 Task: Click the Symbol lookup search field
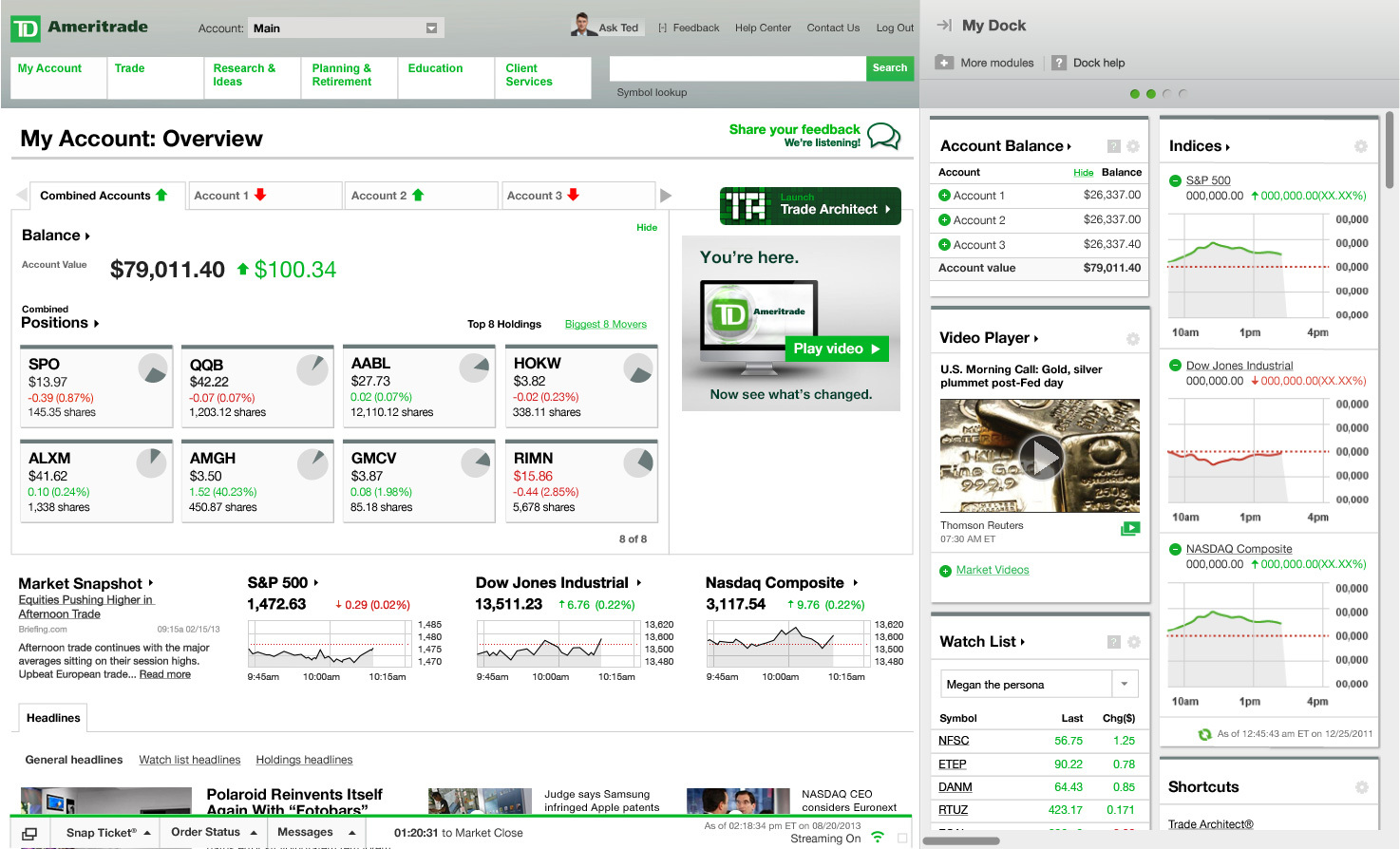pos(737,68)
